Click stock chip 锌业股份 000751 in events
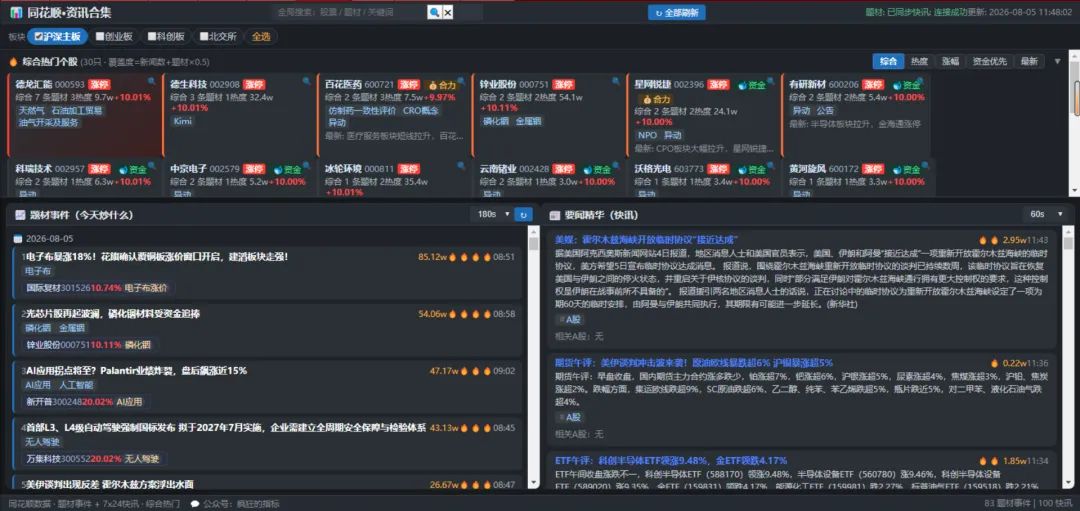The height and width of the screenshot is (511, 1080). [90, 344]
